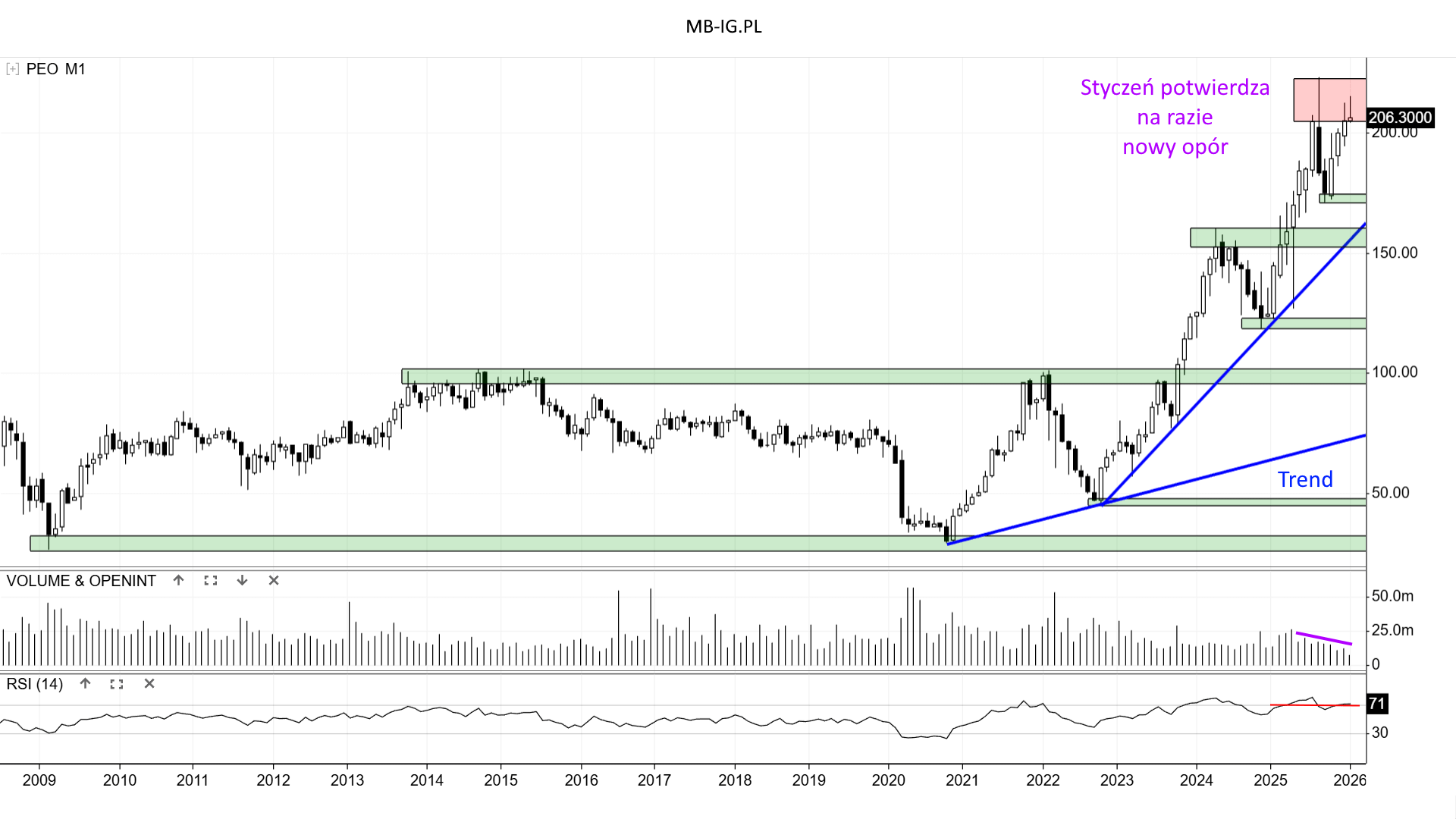The width and height of the screenshot is (1456, 819).
Task: Maximize the VOLUME & OPENINT pane
Action: coord(211,580)
